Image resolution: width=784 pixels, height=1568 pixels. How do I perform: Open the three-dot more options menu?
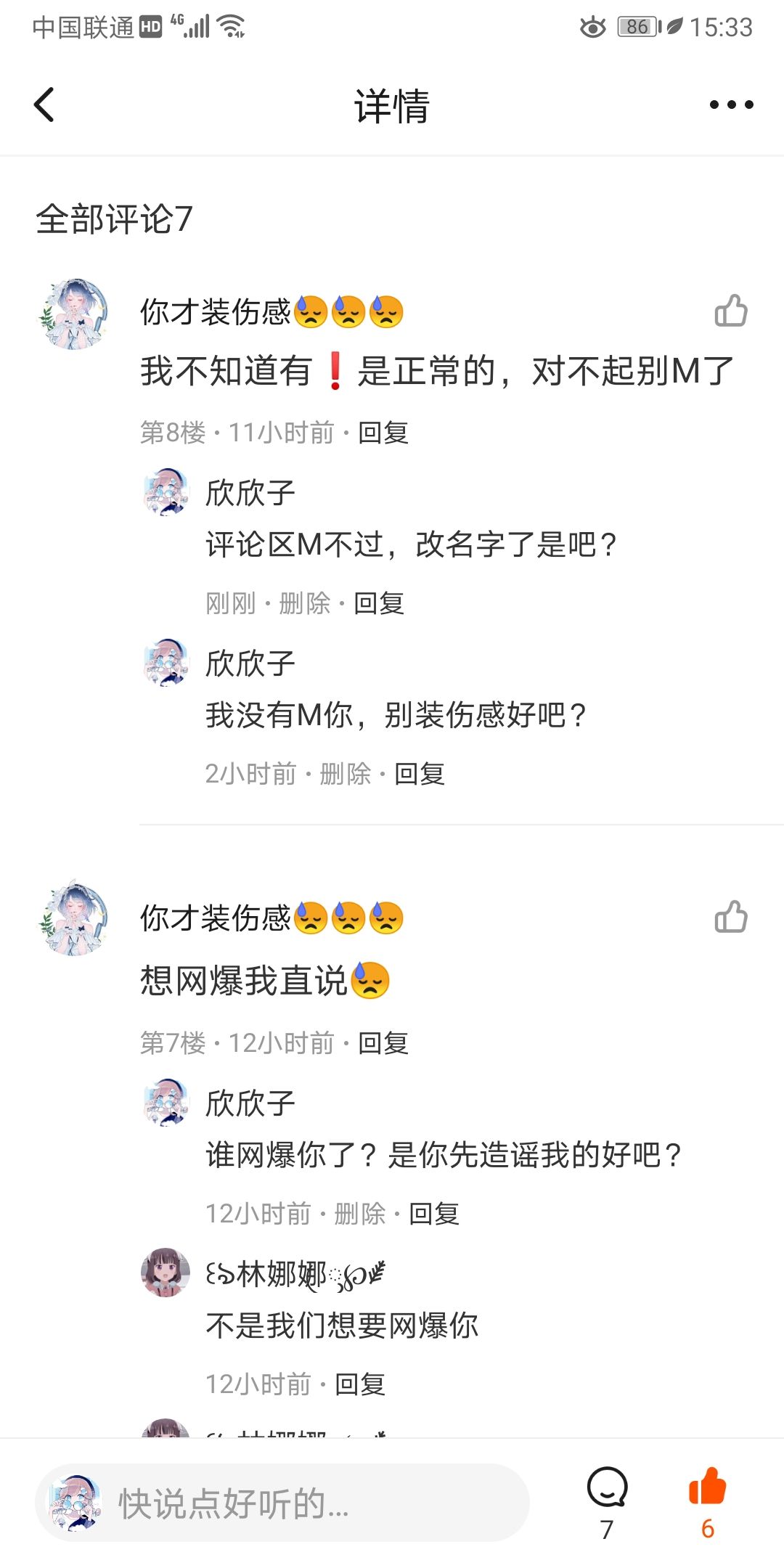pos(731,105)
